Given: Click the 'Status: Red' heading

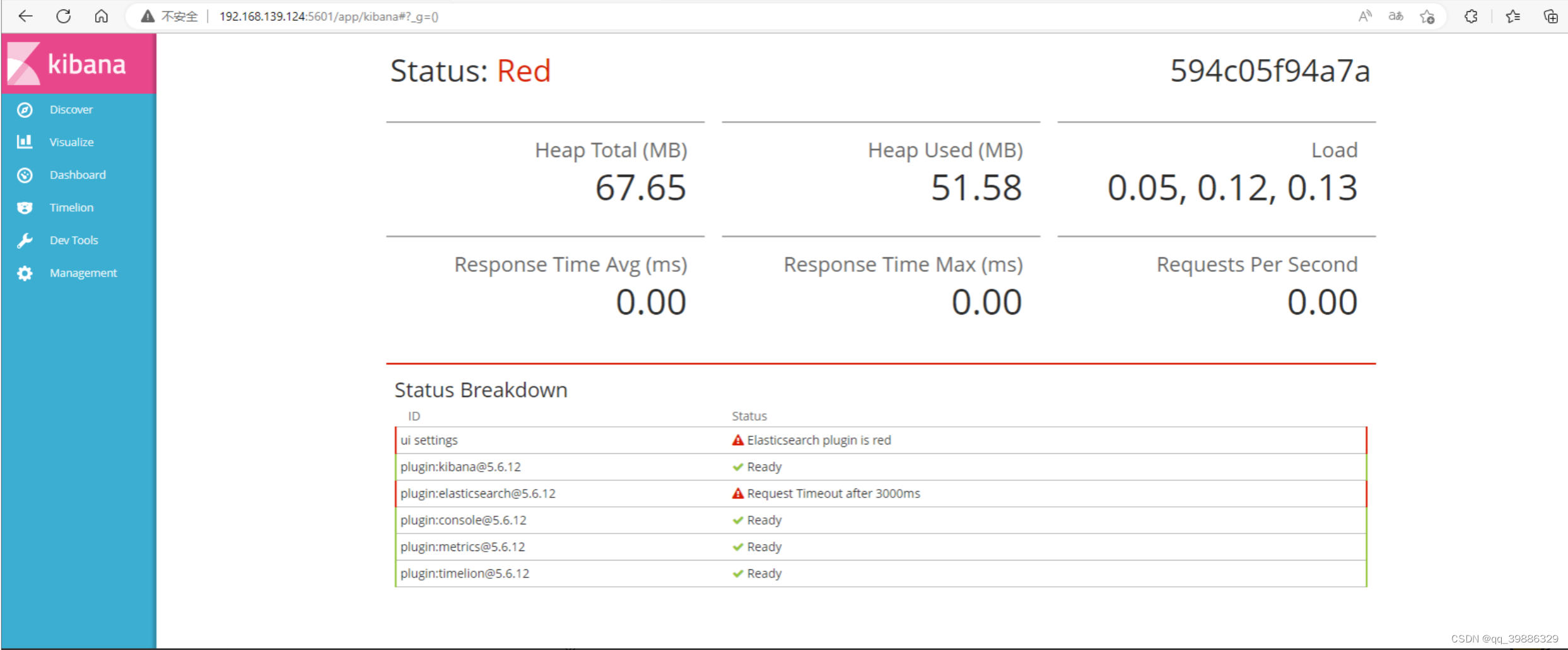Looking at the screenshot, I should [471, 71].
